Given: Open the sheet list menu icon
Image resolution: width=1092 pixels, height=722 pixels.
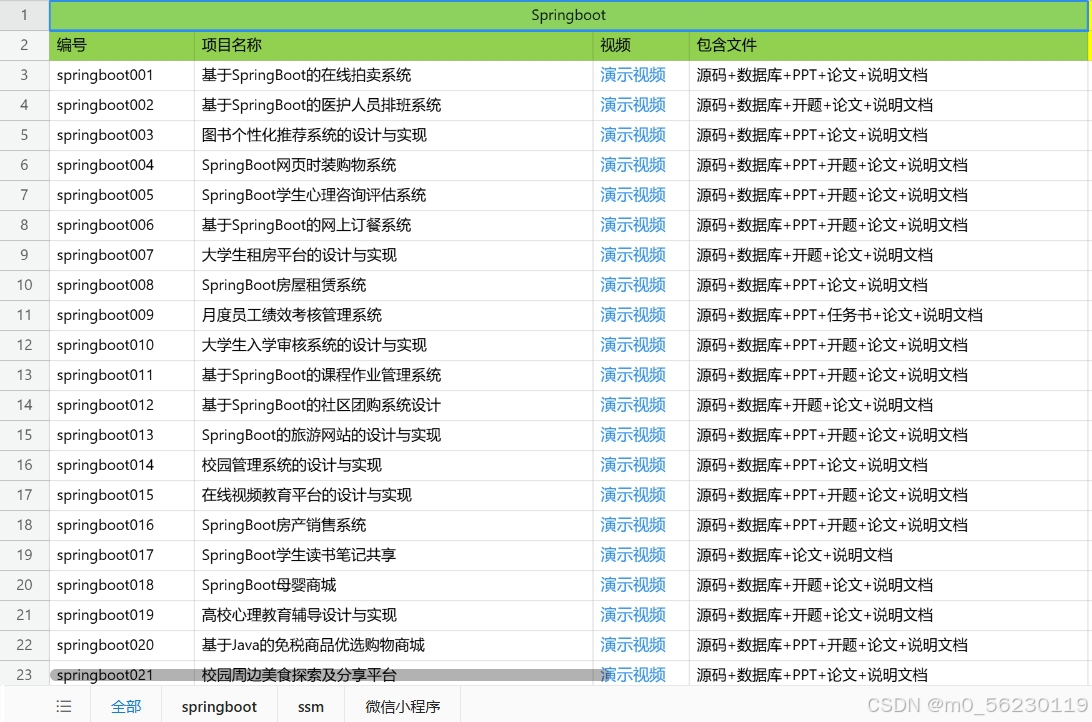Looking at the screenshot, I should click(x=63, y=707).
